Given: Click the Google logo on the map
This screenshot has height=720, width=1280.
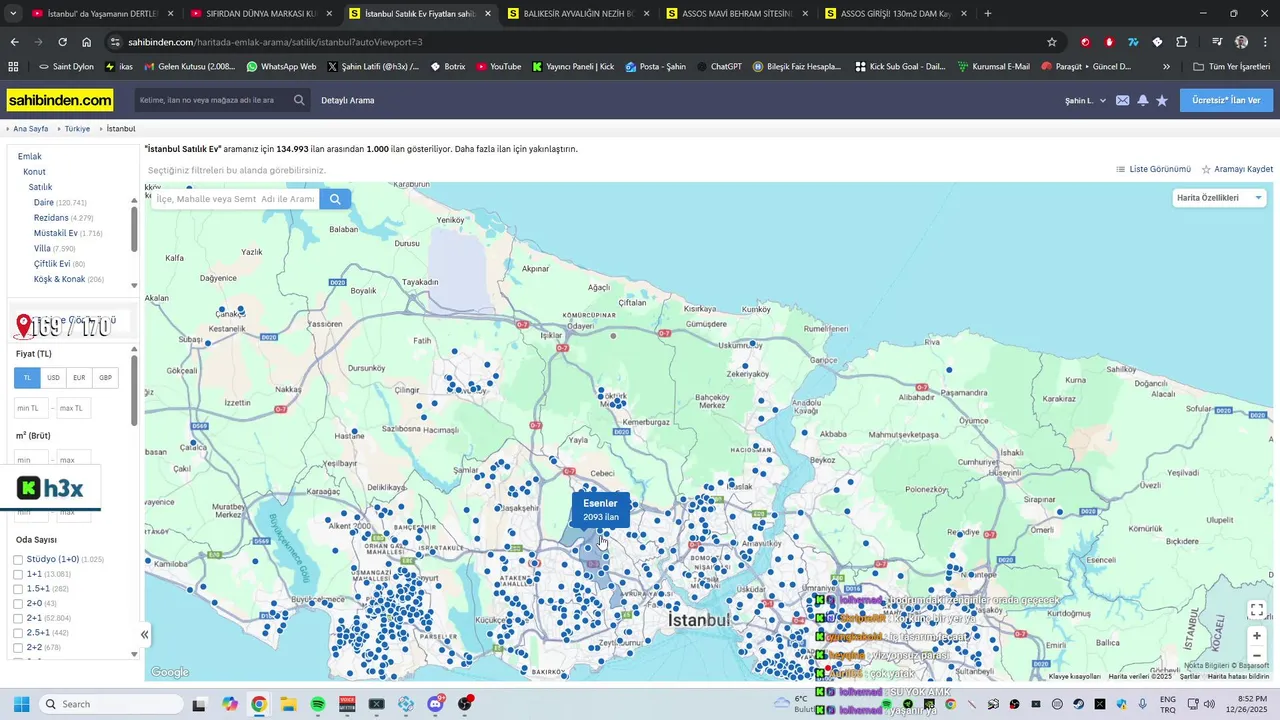Looking at the screenshot, I should pos(170,672).
